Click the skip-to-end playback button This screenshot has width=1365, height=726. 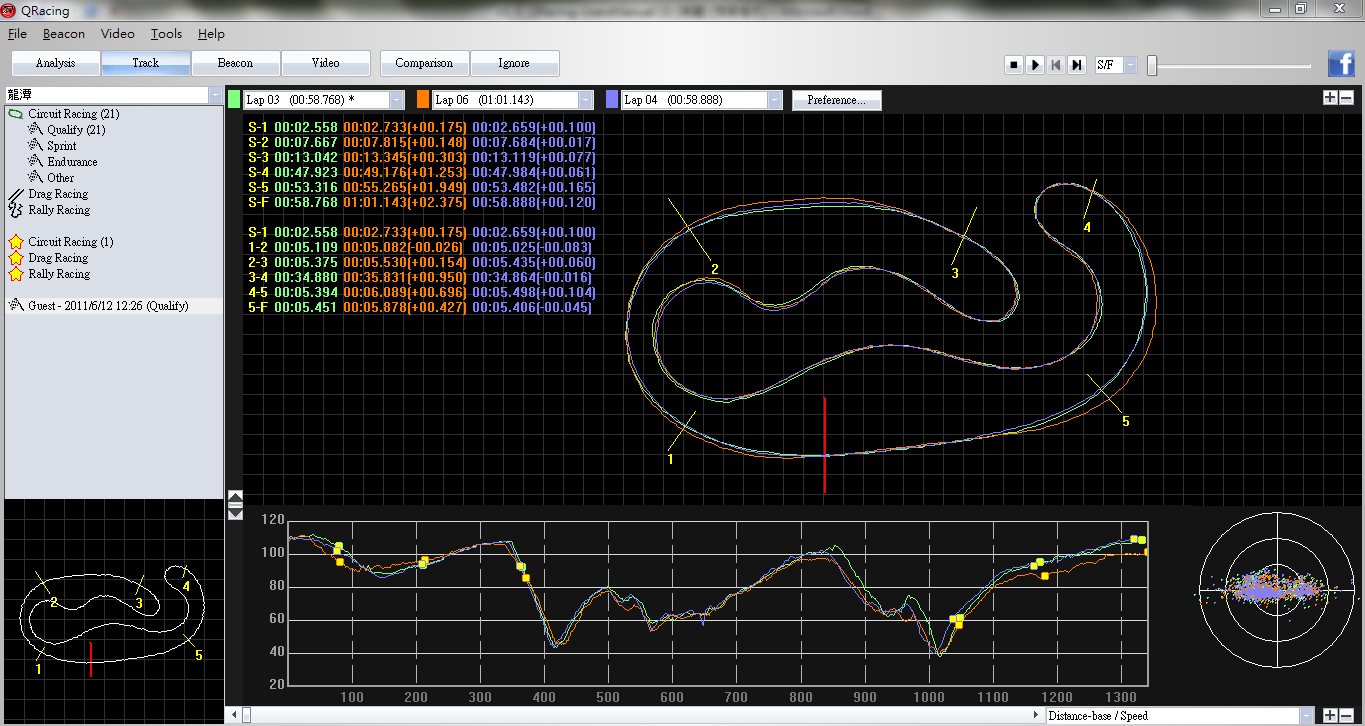[1077, 64]
